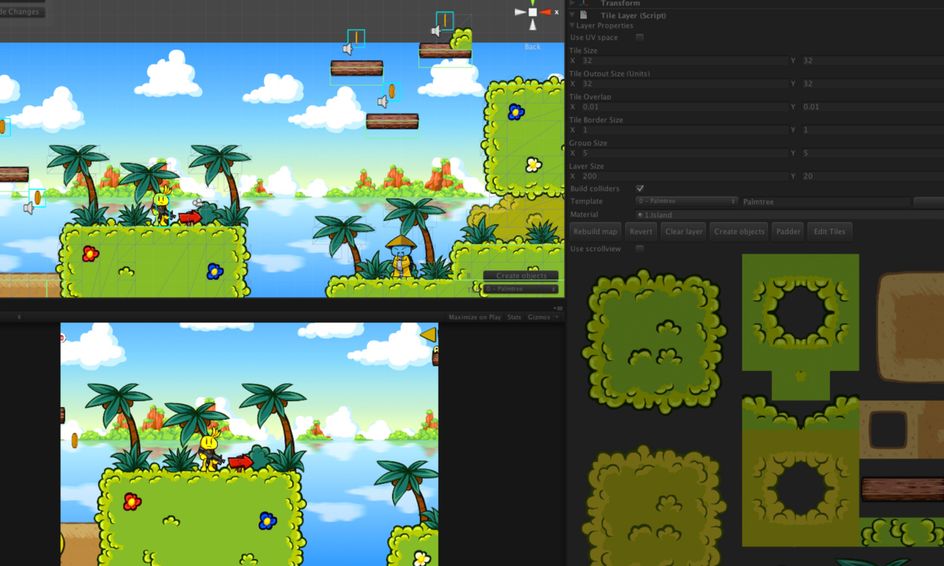Click the Tile Border Size X field

[x=683, y=130]
